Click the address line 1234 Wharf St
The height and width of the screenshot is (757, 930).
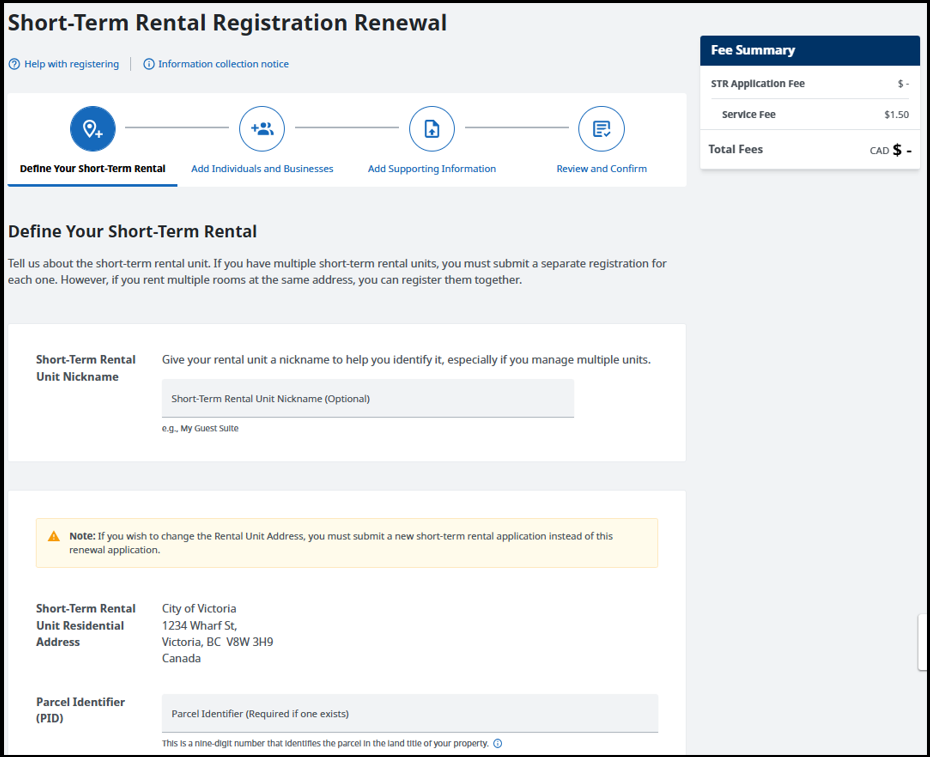[x=199, y=625]
